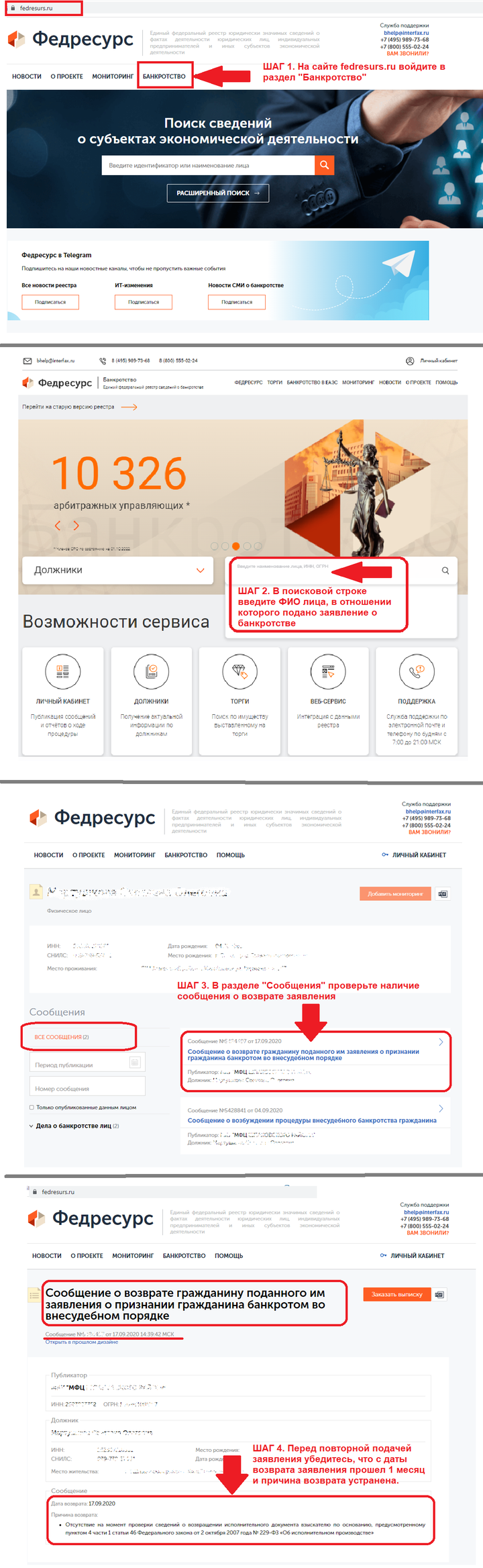The width and height of the screenshot is (483, 1568).
Task: Click the РАСШИРЕННЫЙ ПОИСК button
Action: click(x=218, y=193)
